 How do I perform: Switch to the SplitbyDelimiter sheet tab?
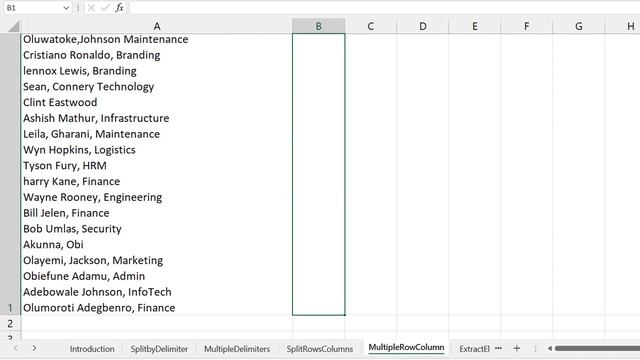(159, 349)
